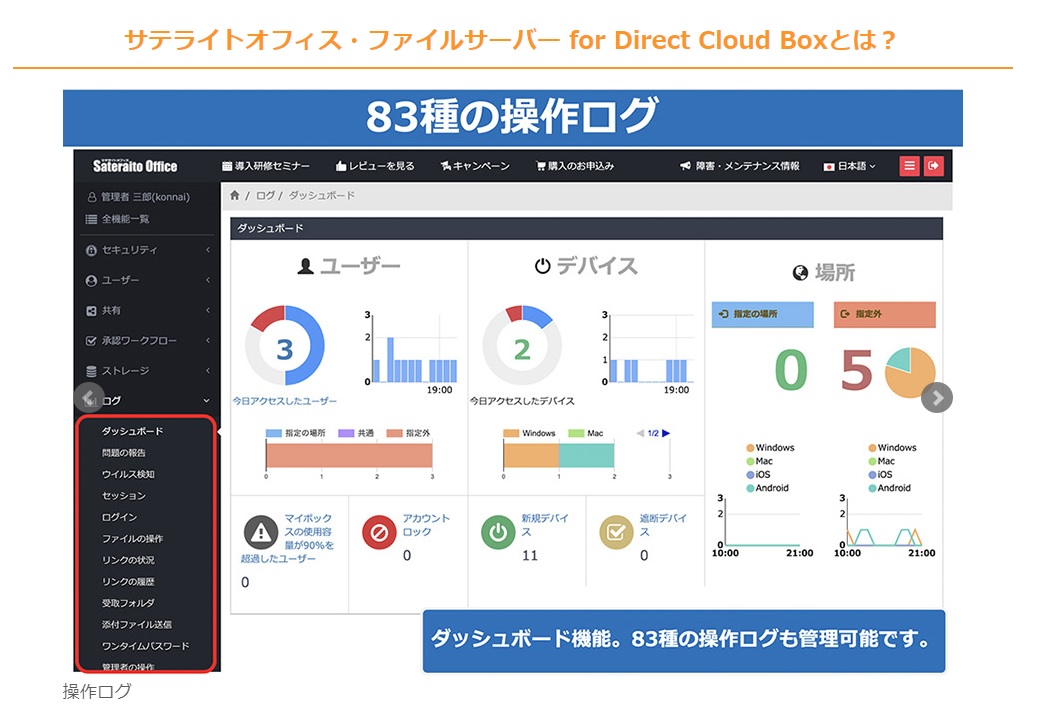Screen dimensions: 1049x721
Task: Select ファイルの操作 in the log submenu
Action: pyautogui.click(x=132, y=539)
